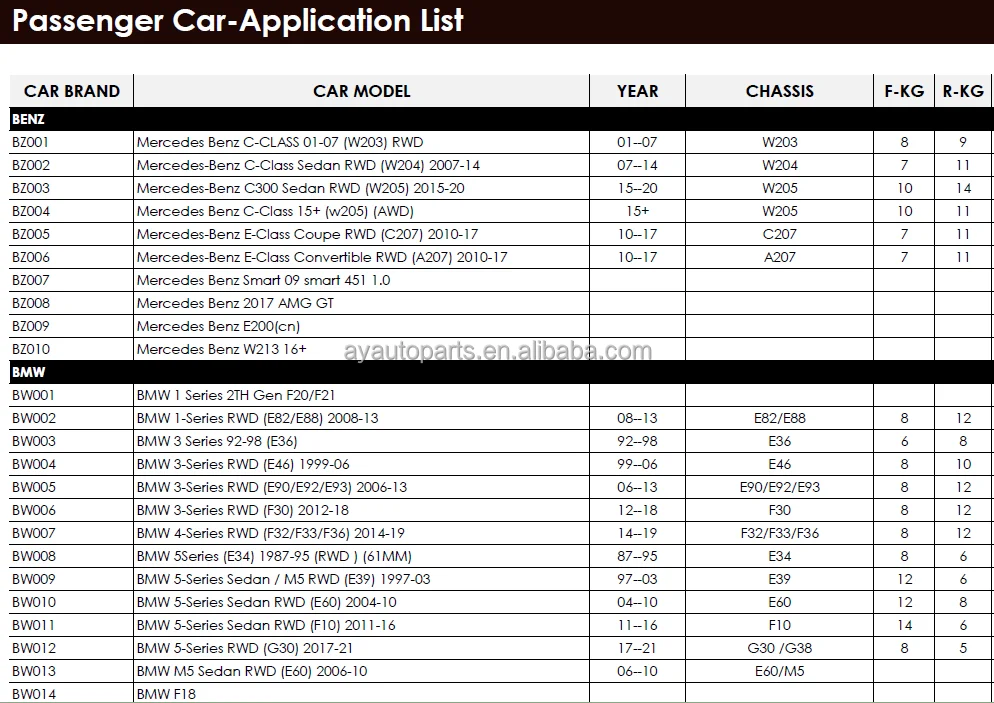The image size is (994, 703).
Task: Click 'Mercedes Benz E200(cn)' cell
Action: 361,326
